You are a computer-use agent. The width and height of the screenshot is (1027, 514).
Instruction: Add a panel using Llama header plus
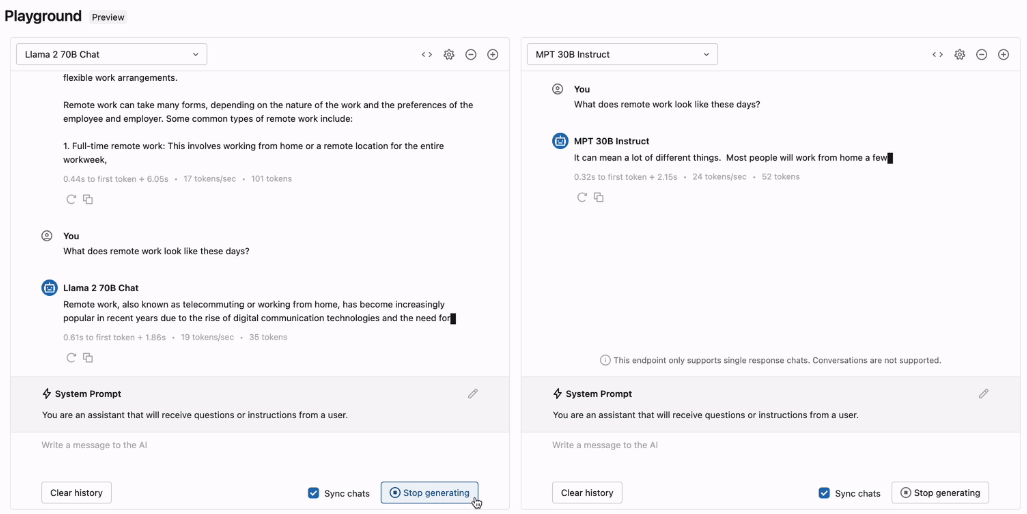pyautogui.click(x=493, y=54)
